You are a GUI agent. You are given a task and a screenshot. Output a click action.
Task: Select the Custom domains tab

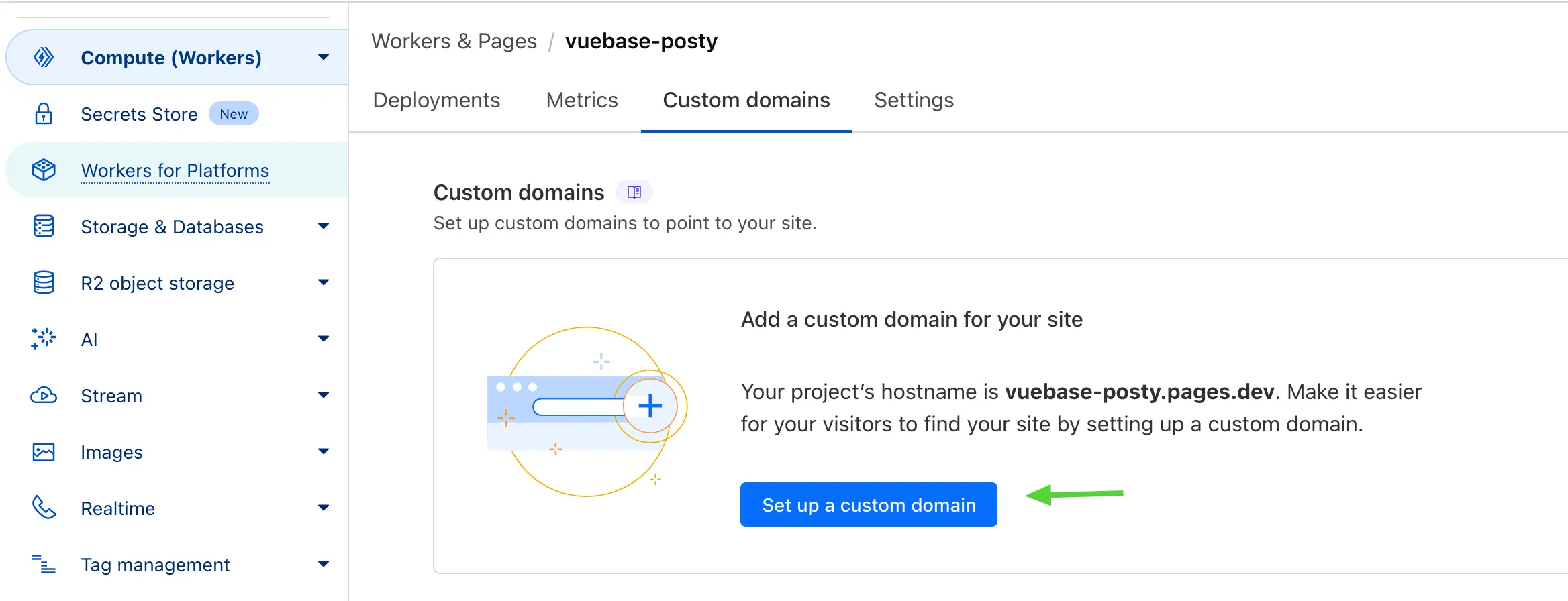(746, 100)
